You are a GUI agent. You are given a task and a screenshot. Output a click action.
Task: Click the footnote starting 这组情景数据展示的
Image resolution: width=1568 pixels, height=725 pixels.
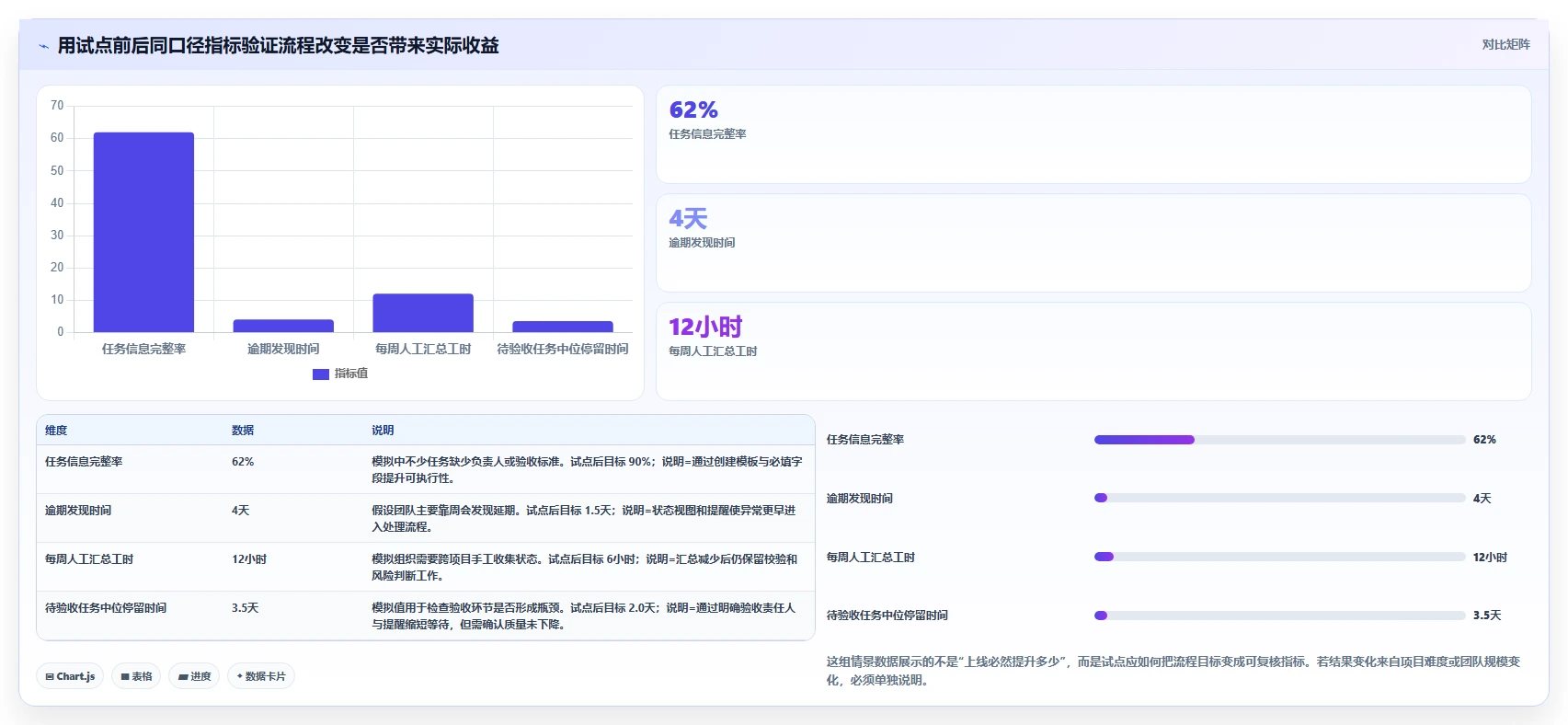[1173, 671]
